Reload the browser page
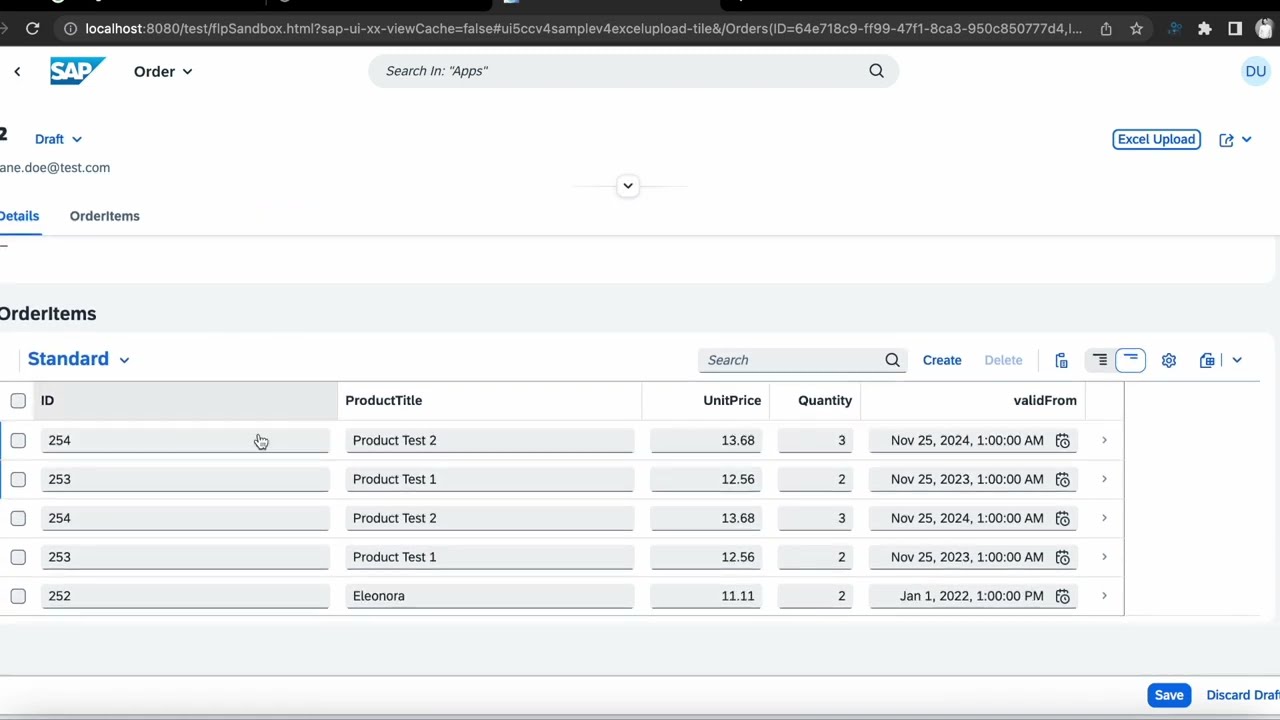Viewport: 1280px width, 720px height. (32, 29)
